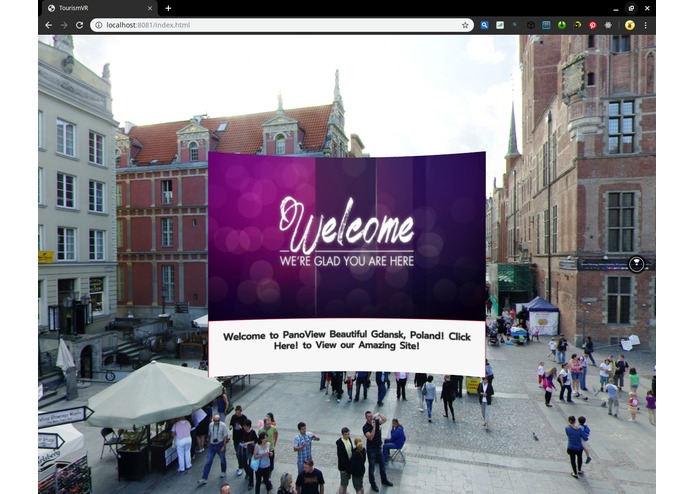Viewport: 695px width, 494px height.
Task: Close the TourismVR tab
Action: [x=150, y=8]
